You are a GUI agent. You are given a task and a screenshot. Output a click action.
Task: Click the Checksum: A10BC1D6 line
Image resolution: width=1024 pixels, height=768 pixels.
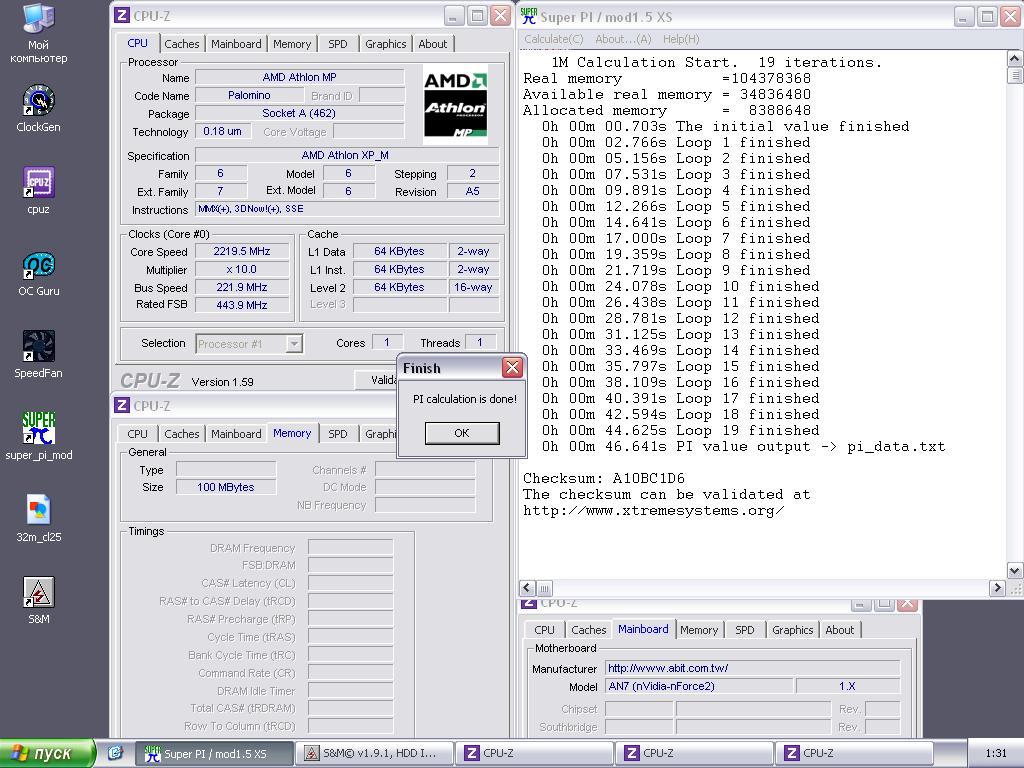(x=603, y=478)
